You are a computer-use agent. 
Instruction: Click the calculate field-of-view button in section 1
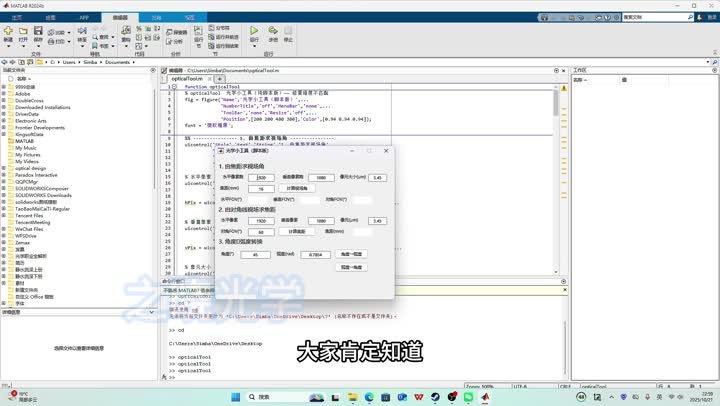point(297,188)
